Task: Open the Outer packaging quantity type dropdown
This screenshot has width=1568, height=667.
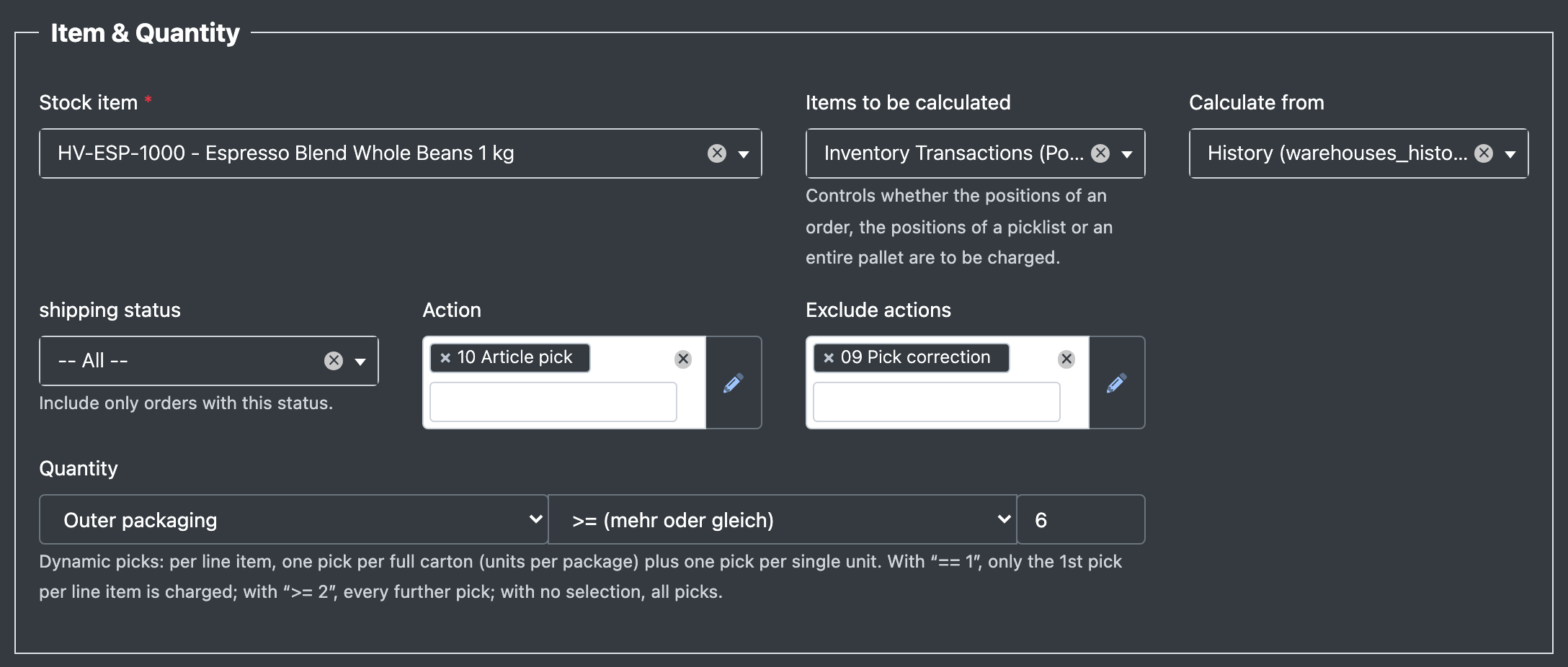Action: tap(293, 519)
